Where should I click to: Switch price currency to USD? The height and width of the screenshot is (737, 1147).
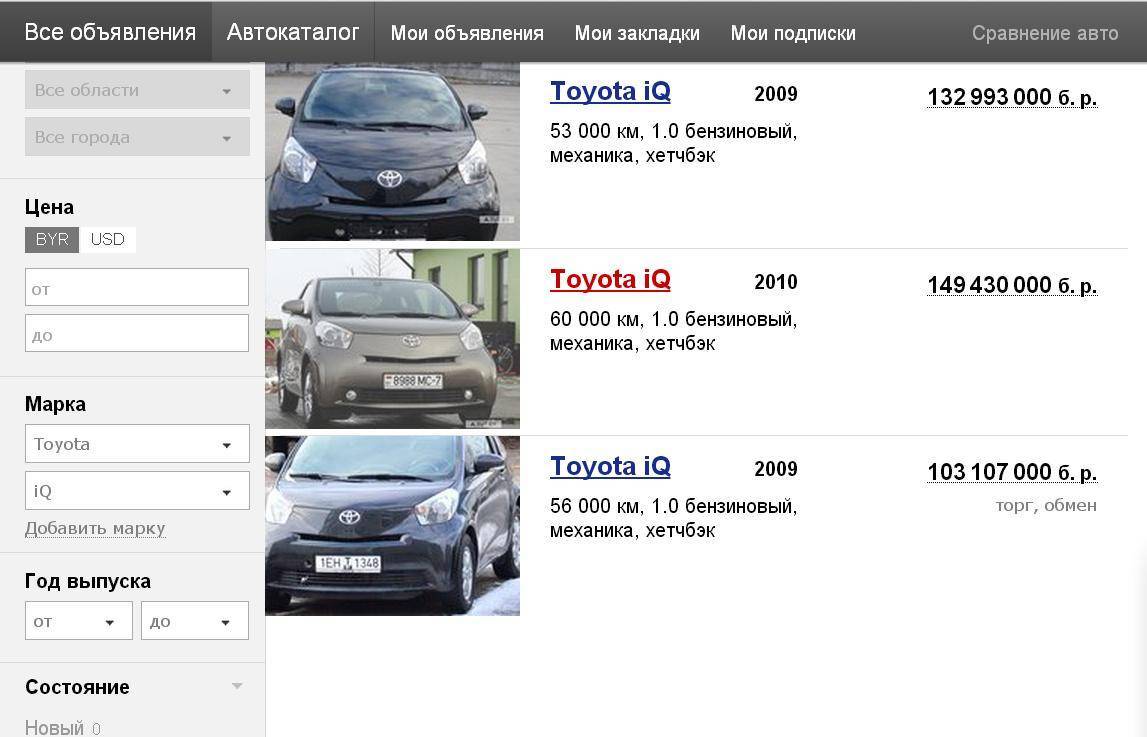click(x=108, y=239)
